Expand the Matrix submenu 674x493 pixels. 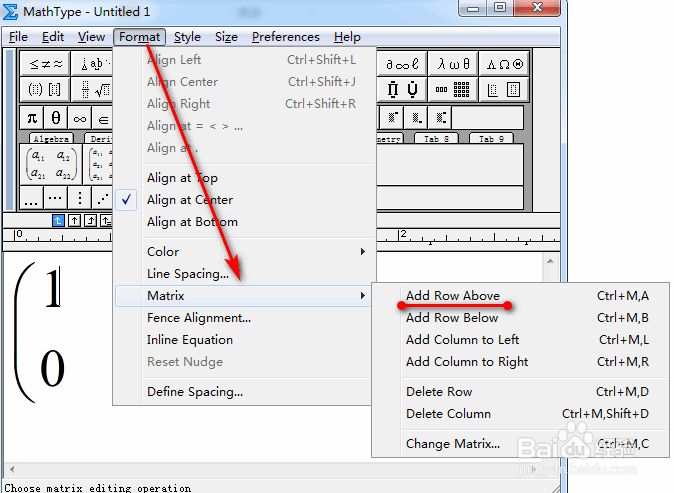pyautogui.click(x=245, y=296)
